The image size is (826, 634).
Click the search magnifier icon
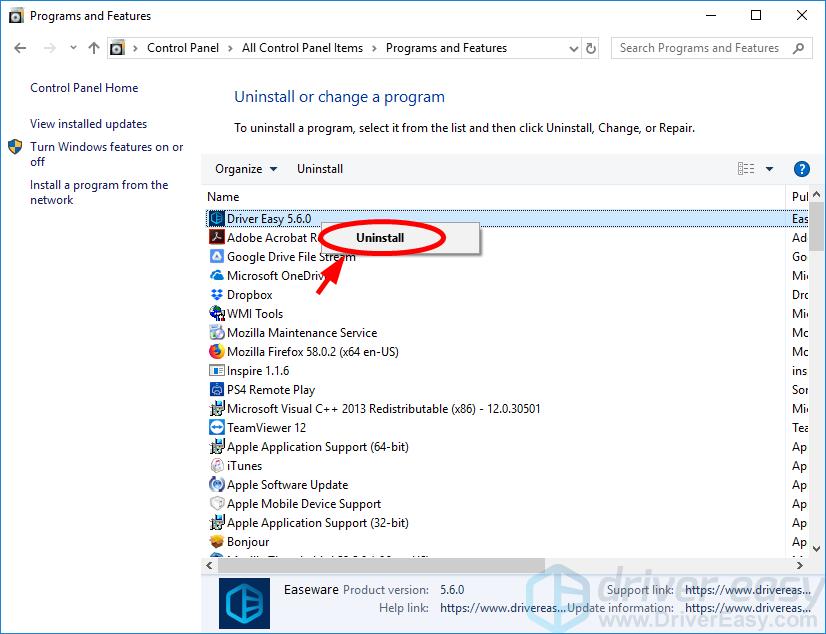pos(799,48)
